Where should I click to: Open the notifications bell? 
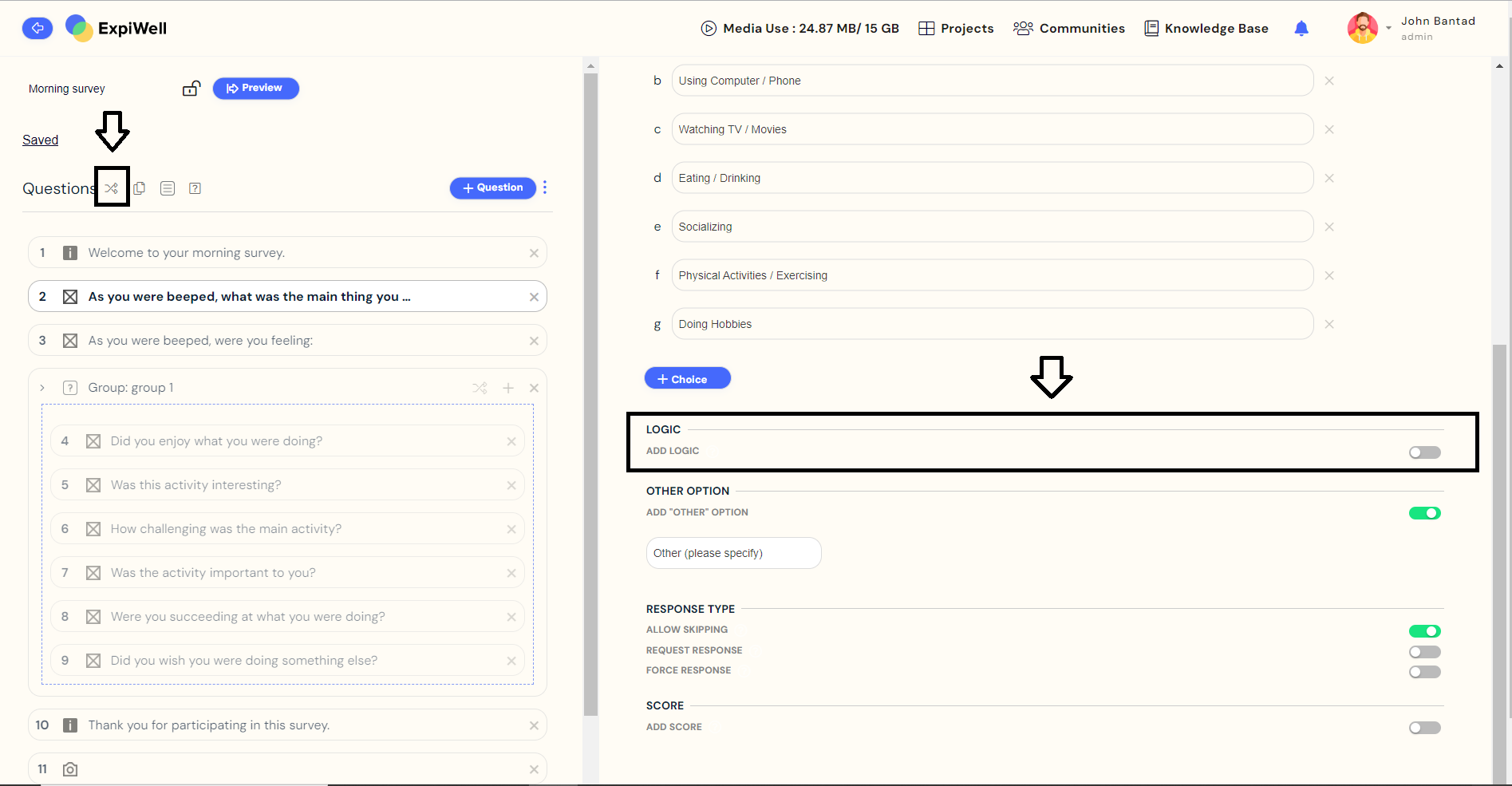point(1301,29)
